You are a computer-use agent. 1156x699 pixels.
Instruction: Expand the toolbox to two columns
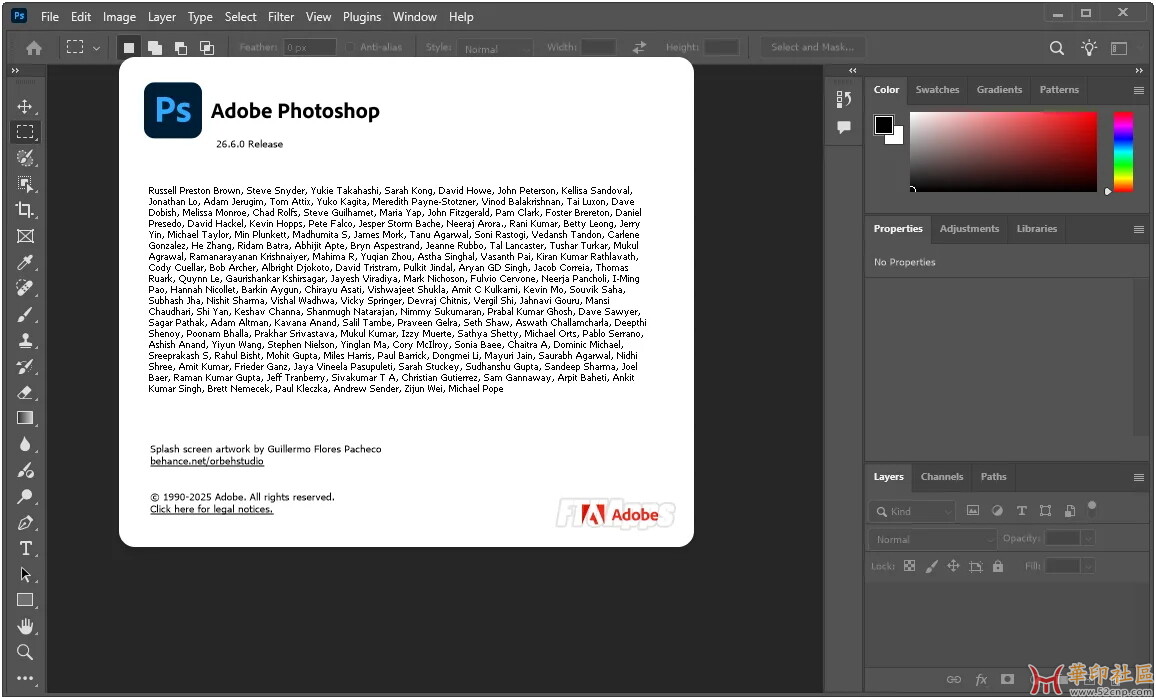coord(15,70)
